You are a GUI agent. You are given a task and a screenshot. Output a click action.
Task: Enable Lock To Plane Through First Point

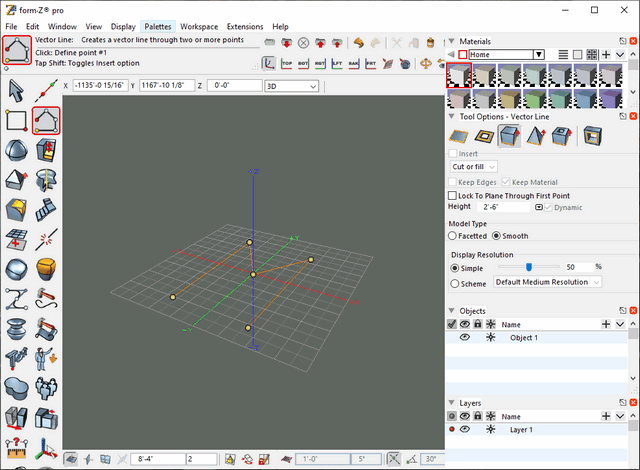(453, 195)
